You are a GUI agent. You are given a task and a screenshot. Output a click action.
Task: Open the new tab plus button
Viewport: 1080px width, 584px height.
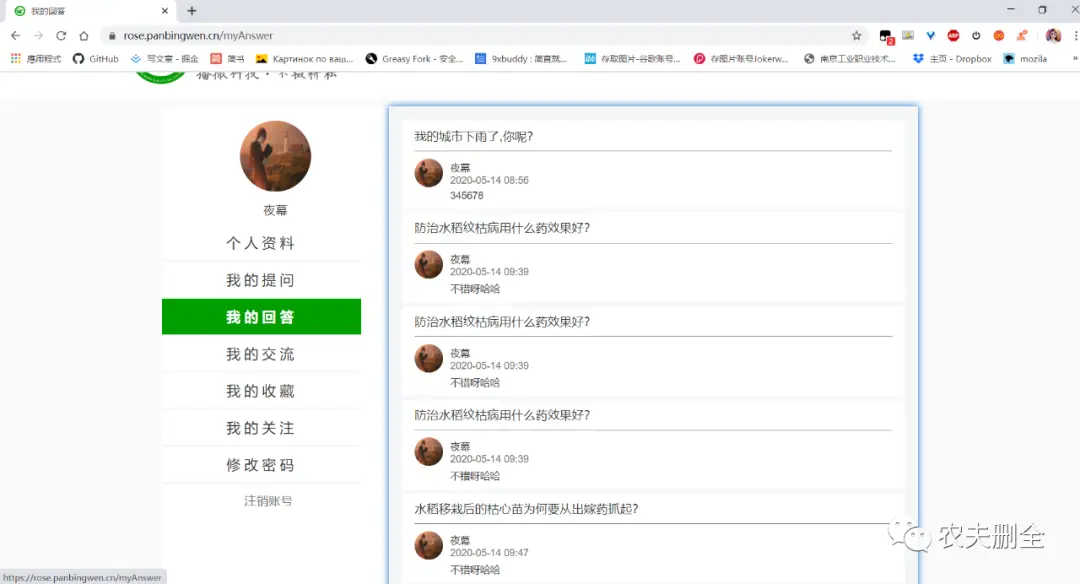192,11
